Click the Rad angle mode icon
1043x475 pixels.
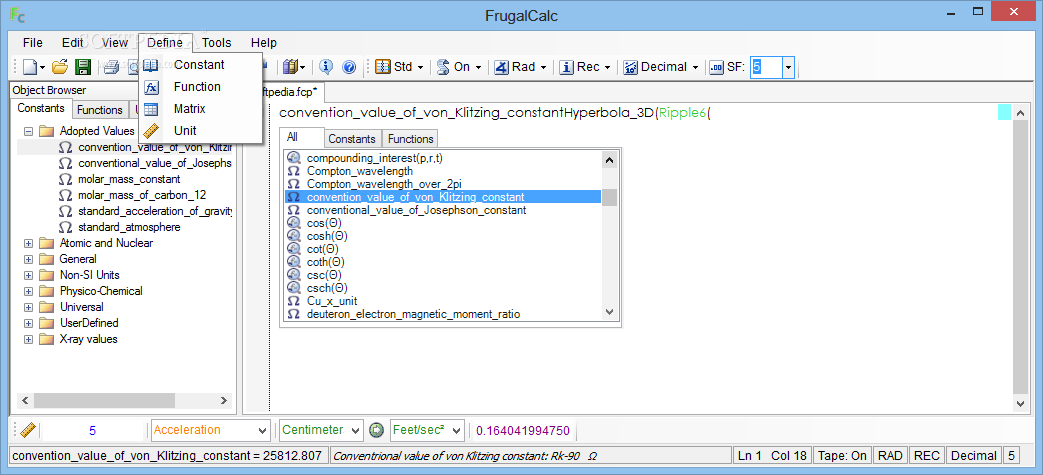click(502, 67)
